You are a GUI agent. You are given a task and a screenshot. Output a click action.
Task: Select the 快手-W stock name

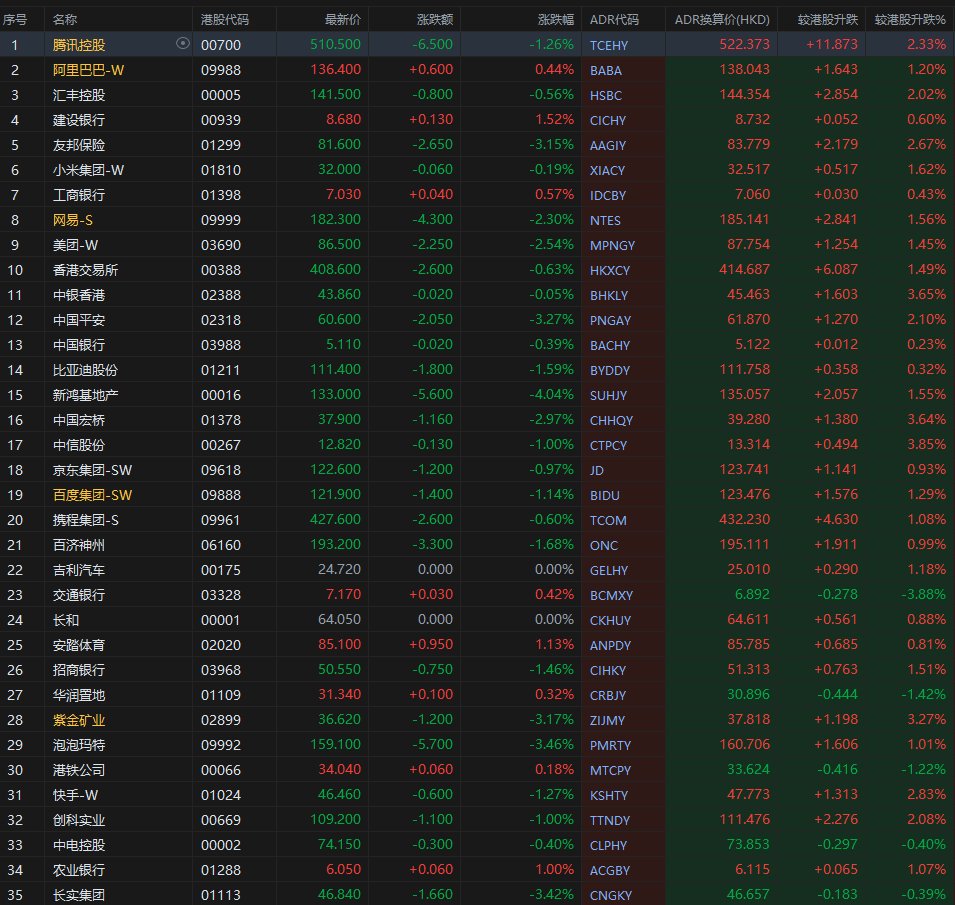pyautogui.click(x=76, y=794)
